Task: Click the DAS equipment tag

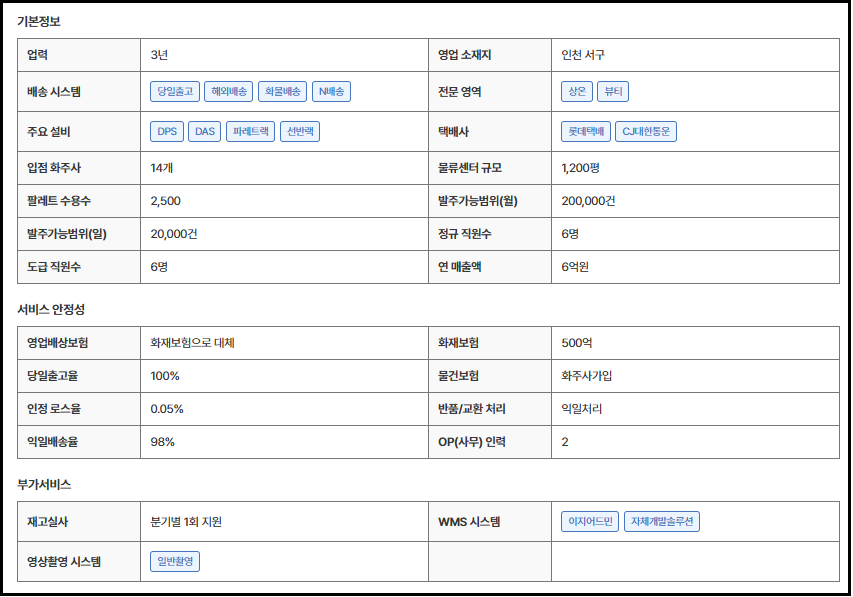Action: coord(204,131)
